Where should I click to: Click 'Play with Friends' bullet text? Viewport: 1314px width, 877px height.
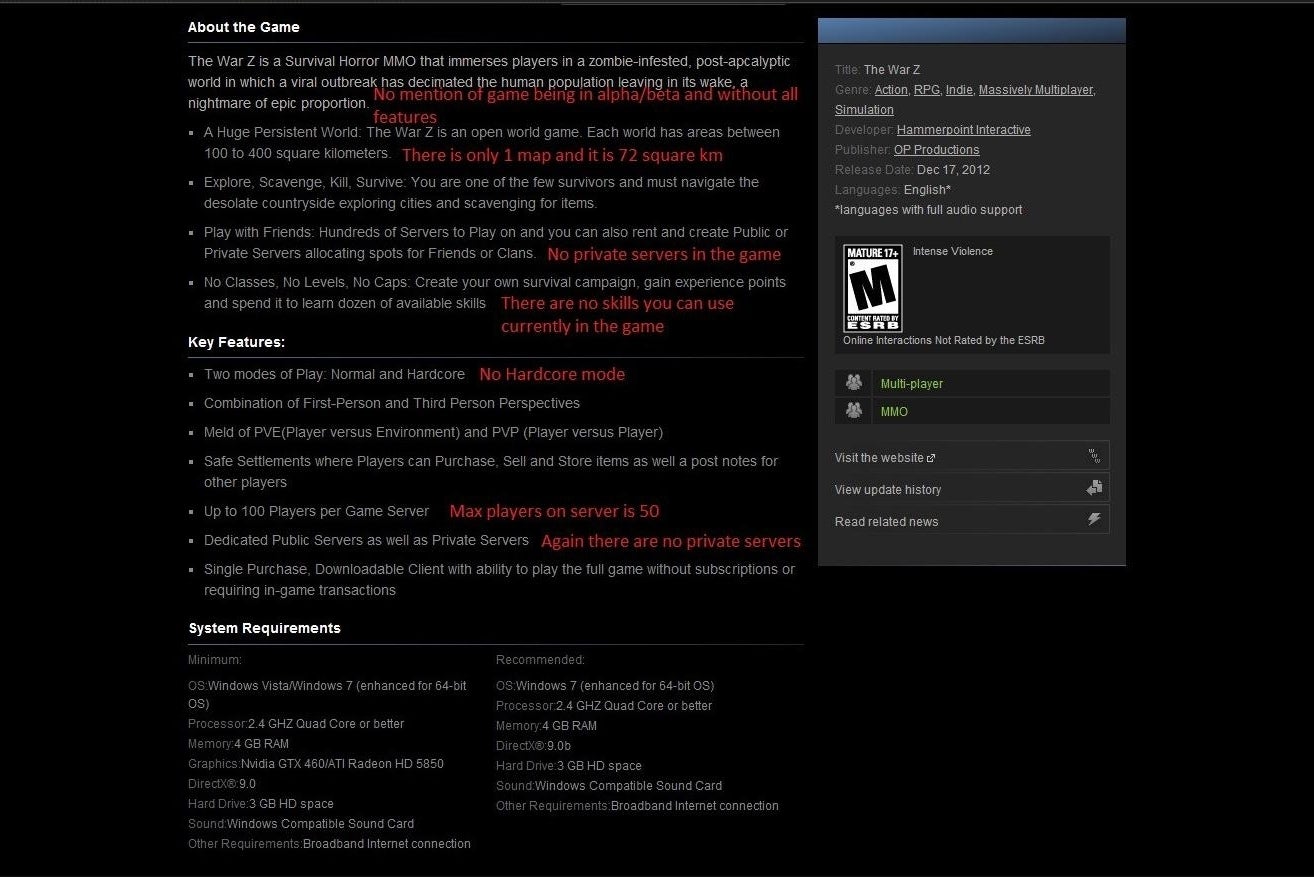(496, 243)
